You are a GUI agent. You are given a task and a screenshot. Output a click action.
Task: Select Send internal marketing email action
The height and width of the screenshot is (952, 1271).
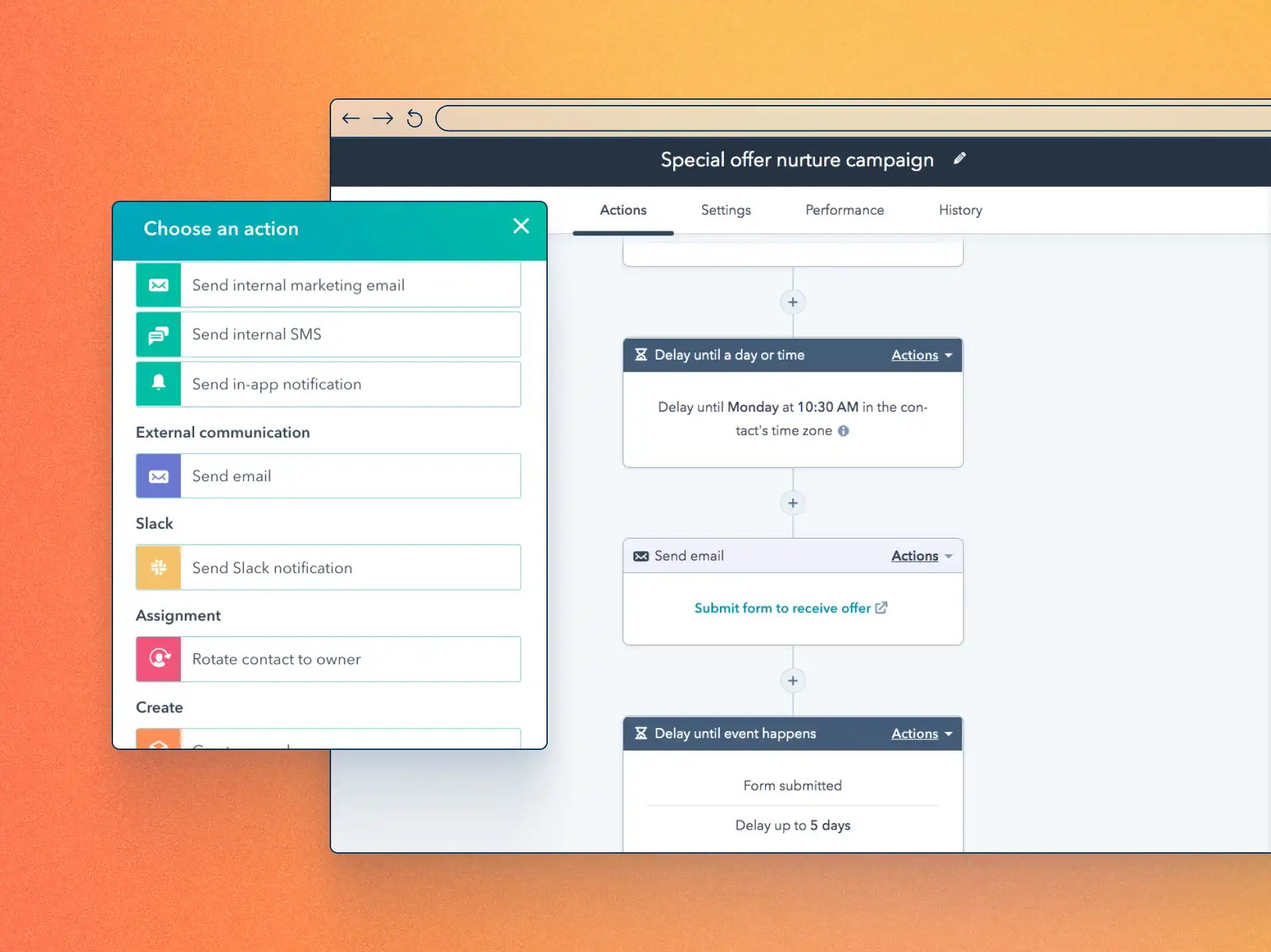tap(328, 285)
